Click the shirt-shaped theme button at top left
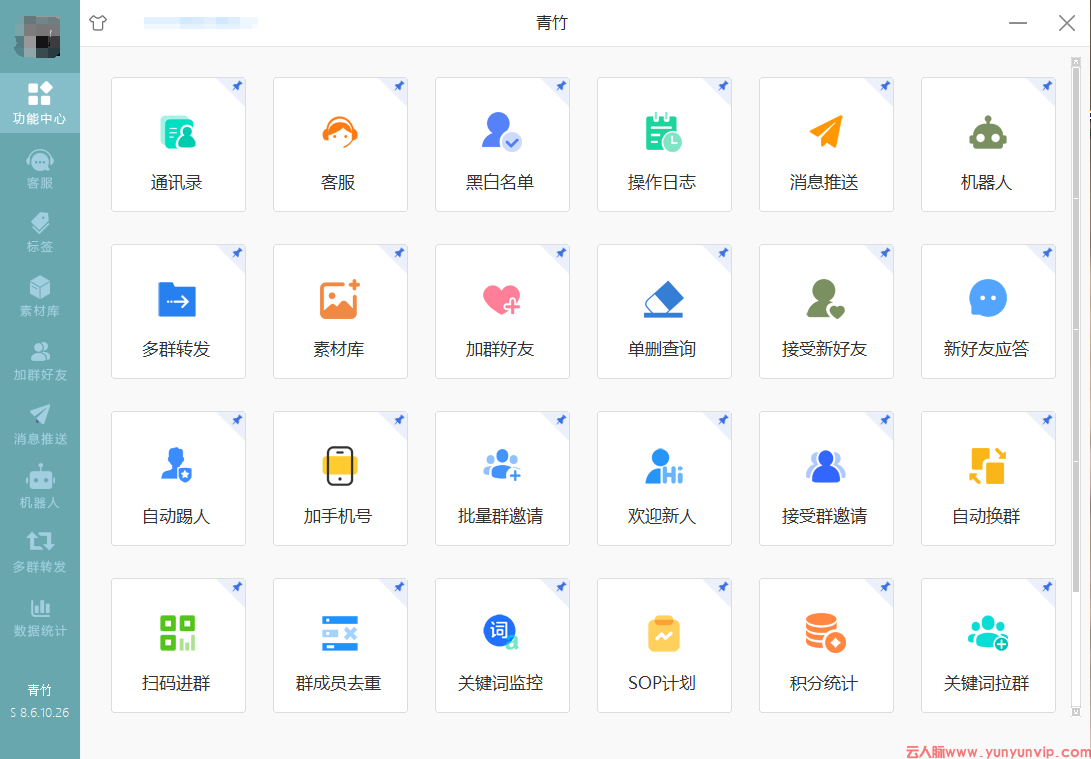1091x759 pixels. pos(97,23)
